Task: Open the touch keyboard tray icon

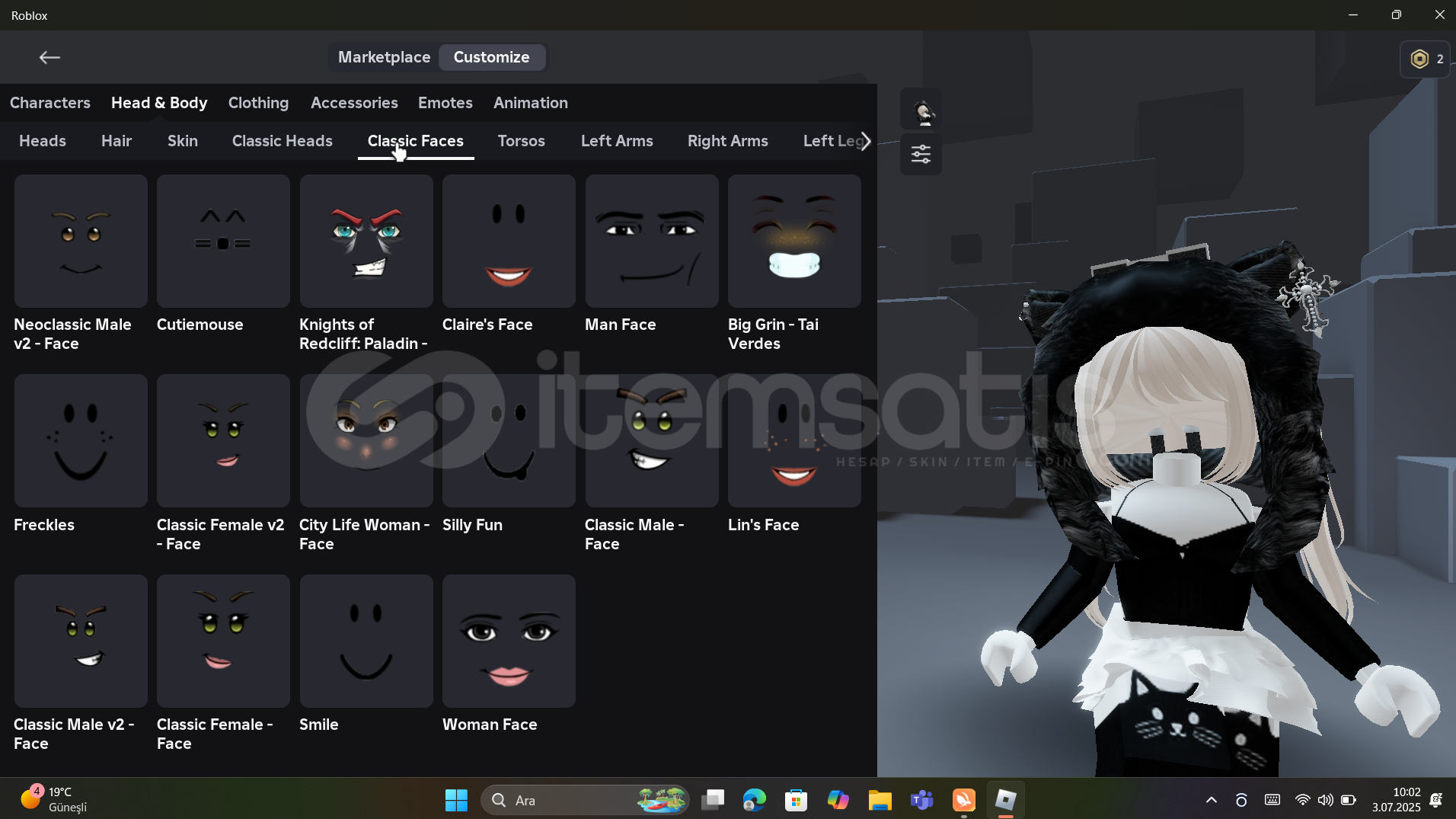Action: (1272, 800)
